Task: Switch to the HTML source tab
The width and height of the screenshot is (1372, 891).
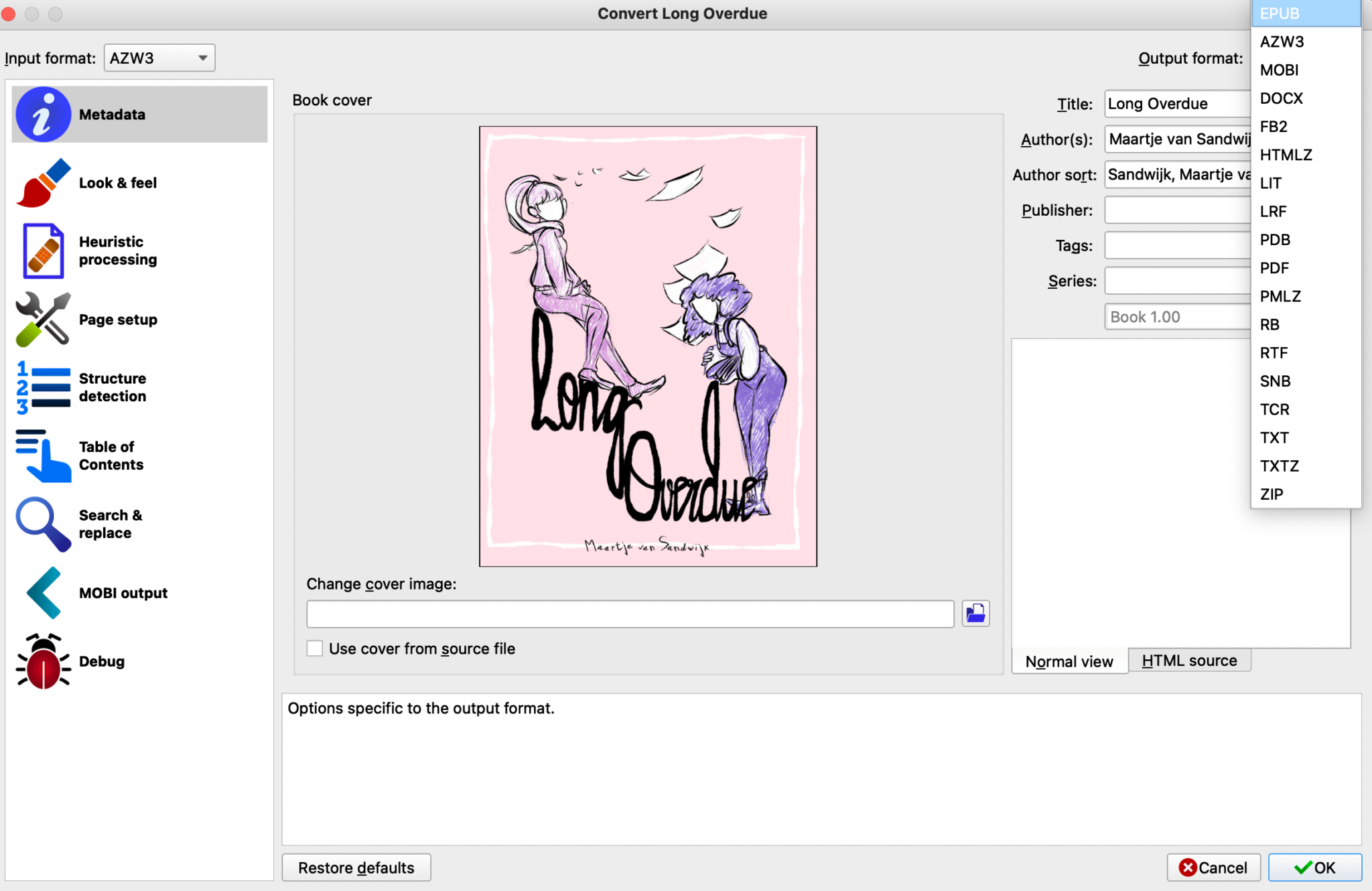Action: (x=1189, y=661)
